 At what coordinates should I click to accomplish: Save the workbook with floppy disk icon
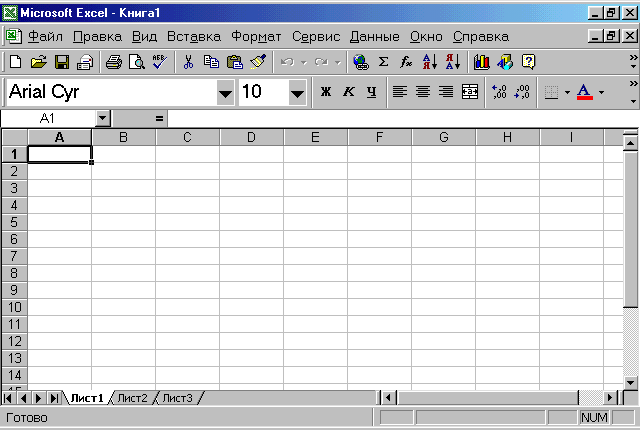coord(62,62)
